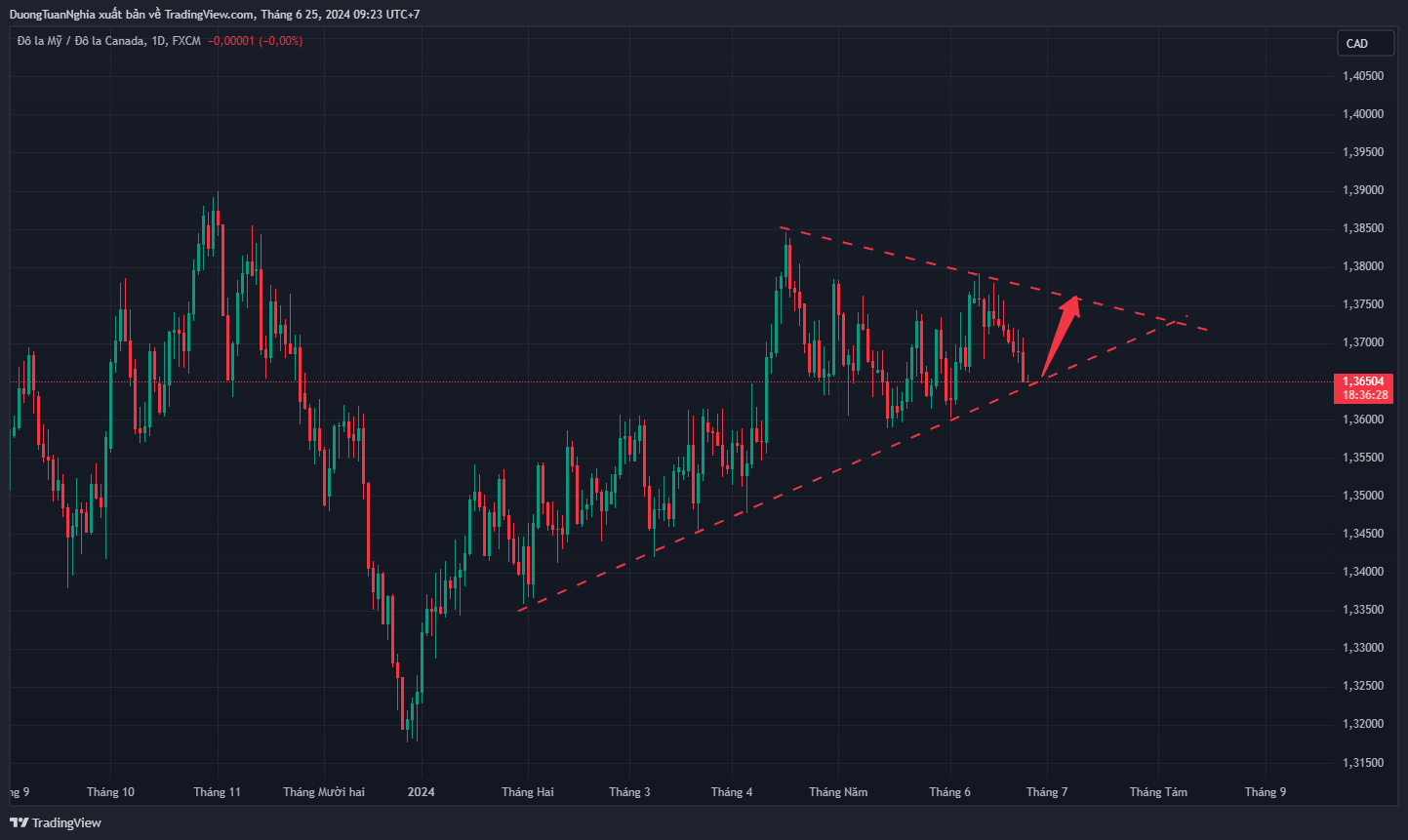Image resolution: width=1408 pixels, height=840 pixels.
Task: Click the TradingView logo at bottom left
Action: pos(56,822)
